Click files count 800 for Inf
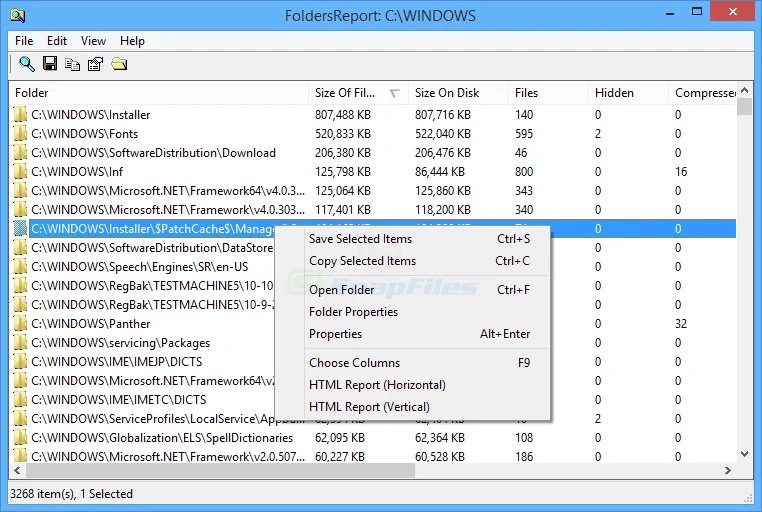The height and width of the screenshot is (512, 762). (524, 171)
